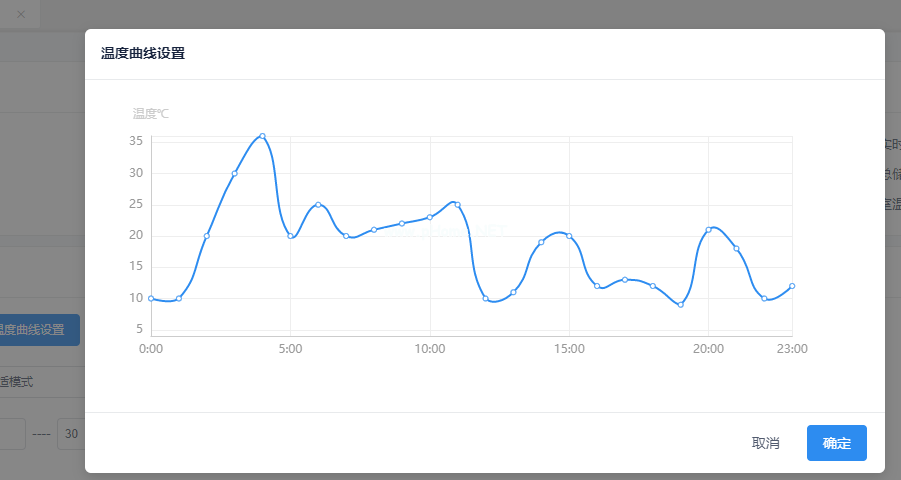Select the 20°C data point at 2:00

207,236
